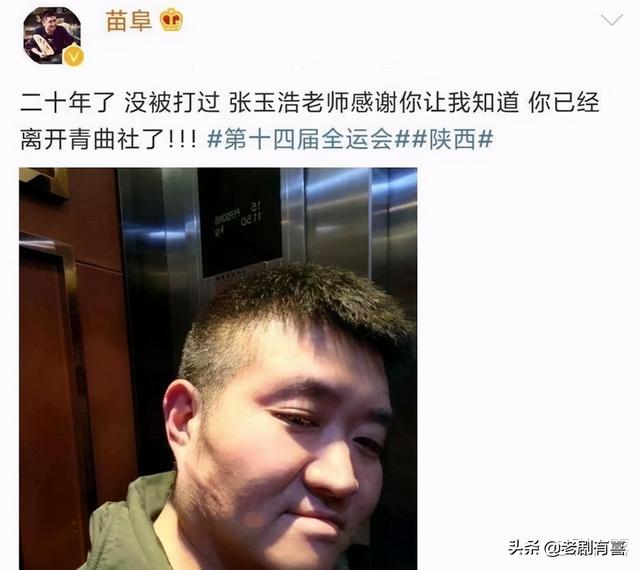The width and height of the screenshot is (640, 570).
Task: Click the elevator floor display screen
Action: 240,222
